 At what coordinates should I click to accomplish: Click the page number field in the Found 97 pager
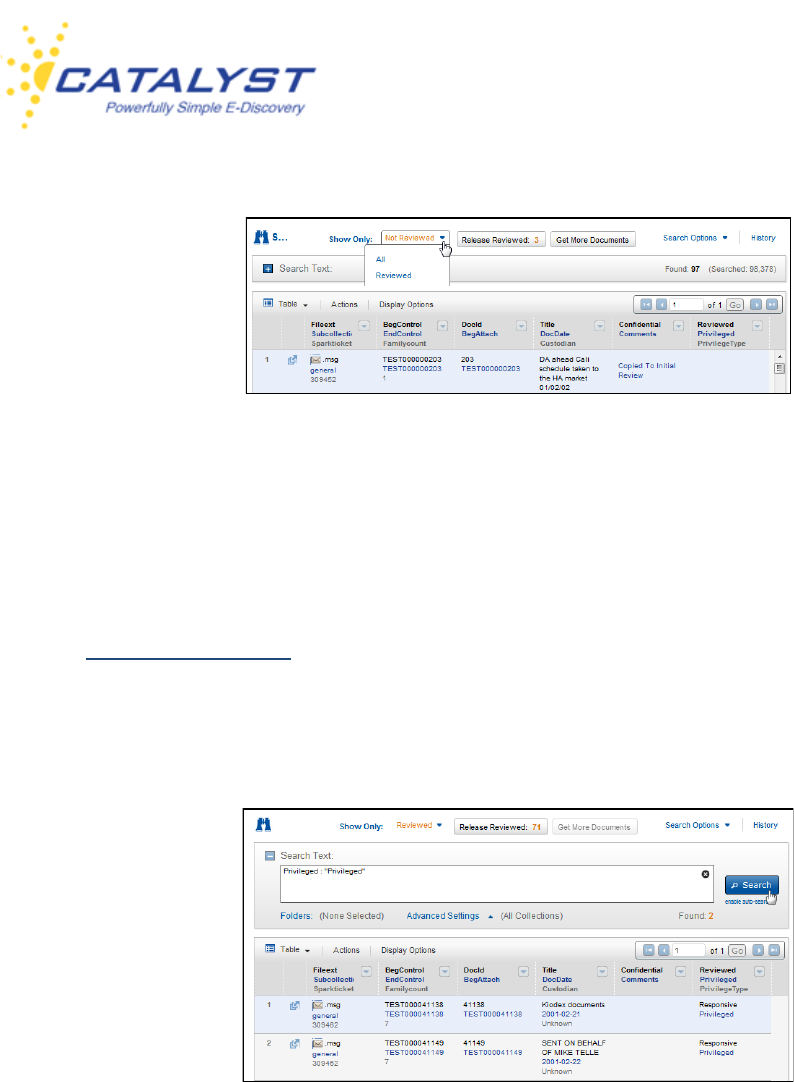(686, 304)
